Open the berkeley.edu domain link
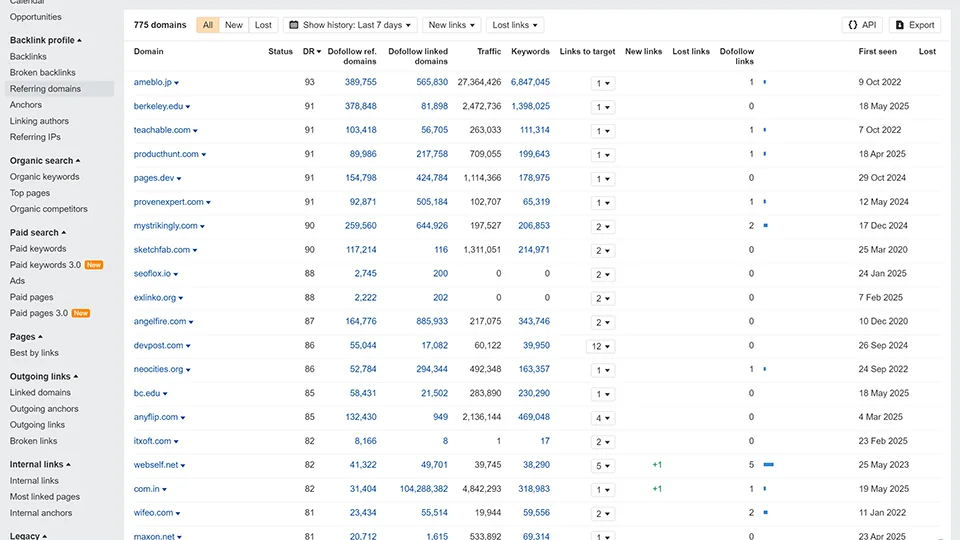The image size is (960, 540). click(x=158, y=106)
